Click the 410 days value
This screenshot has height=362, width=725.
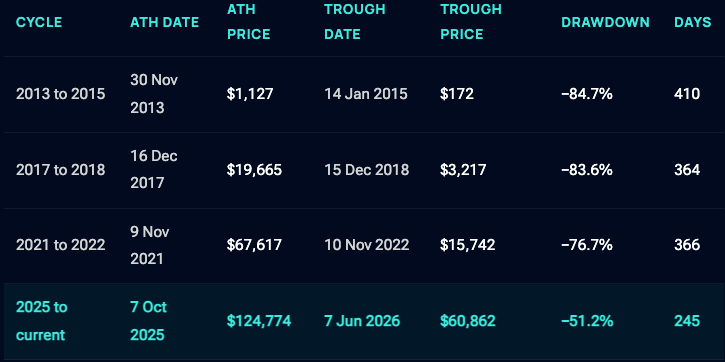[687, 94]
